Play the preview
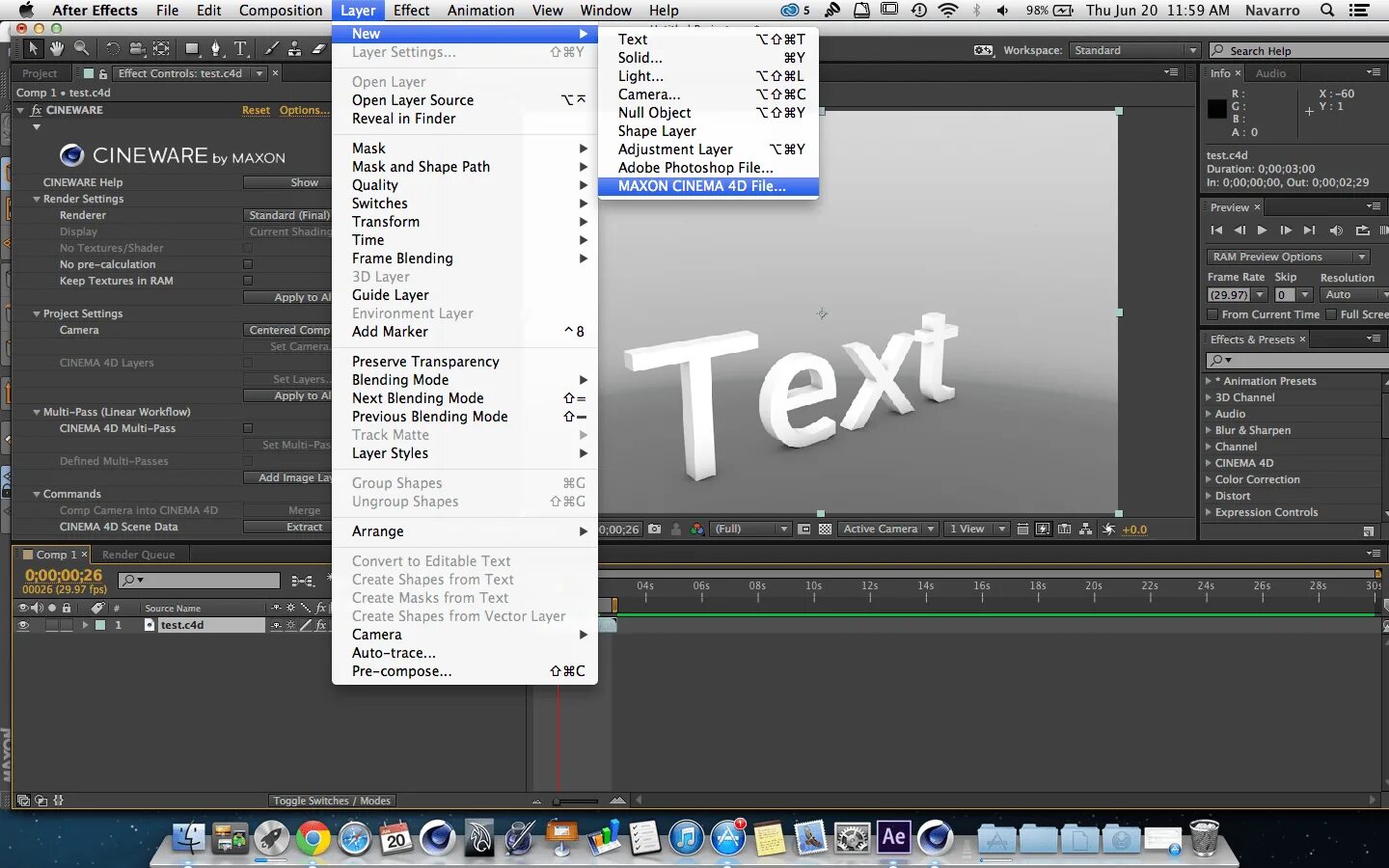The width and height of the screenshot is (1389, 868). tap(1262, 231)
